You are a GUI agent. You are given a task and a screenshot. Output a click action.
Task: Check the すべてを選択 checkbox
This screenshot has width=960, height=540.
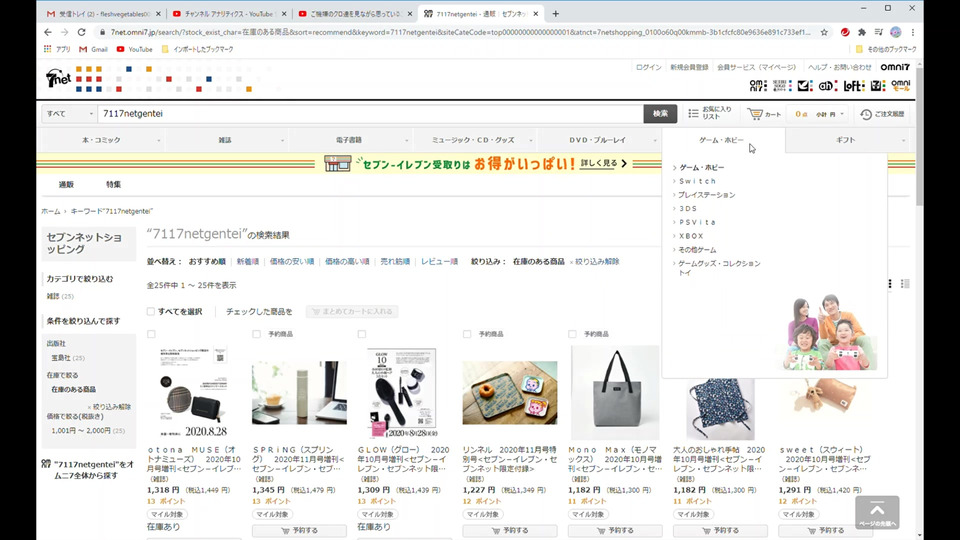[151, 312]
